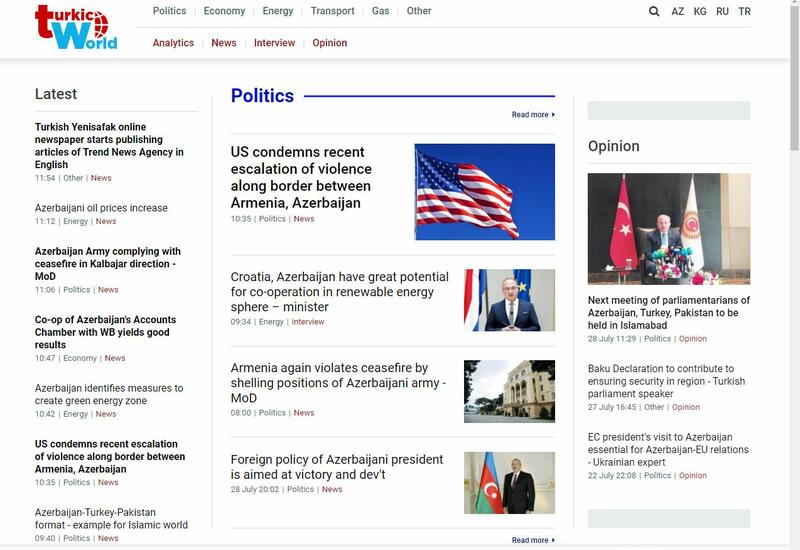The width and height of the screenshot is (800, 550).
Task: Open EC president's visit to Azerbaijan article
Action: point(668,449)
